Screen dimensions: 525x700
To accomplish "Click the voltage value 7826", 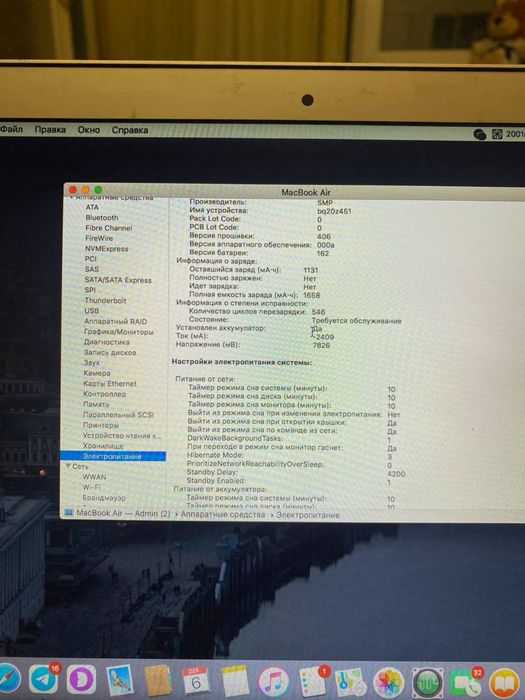I will tap(321, 345).
